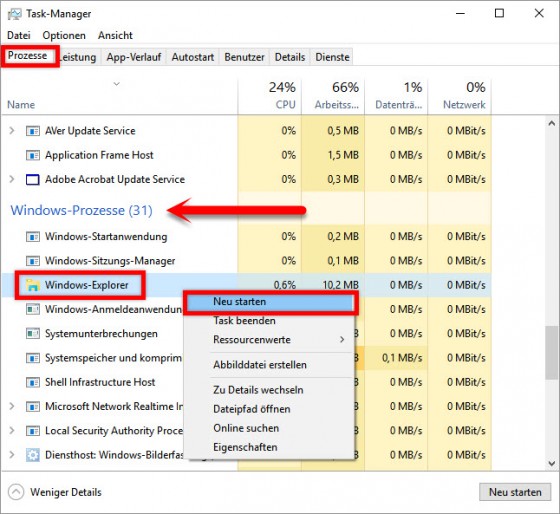
Task: Open the Datei menu
Action: tap(19, 35)
